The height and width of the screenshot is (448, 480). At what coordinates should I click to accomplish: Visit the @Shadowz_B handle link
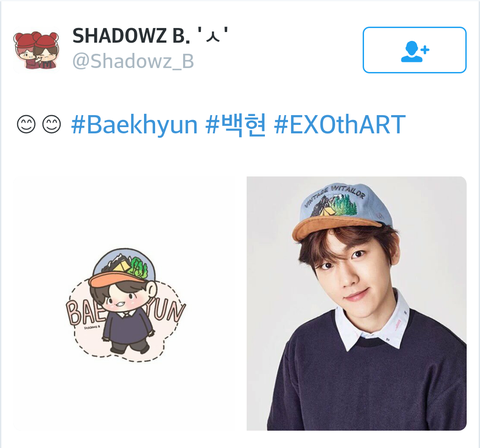[x=133, y=61]
